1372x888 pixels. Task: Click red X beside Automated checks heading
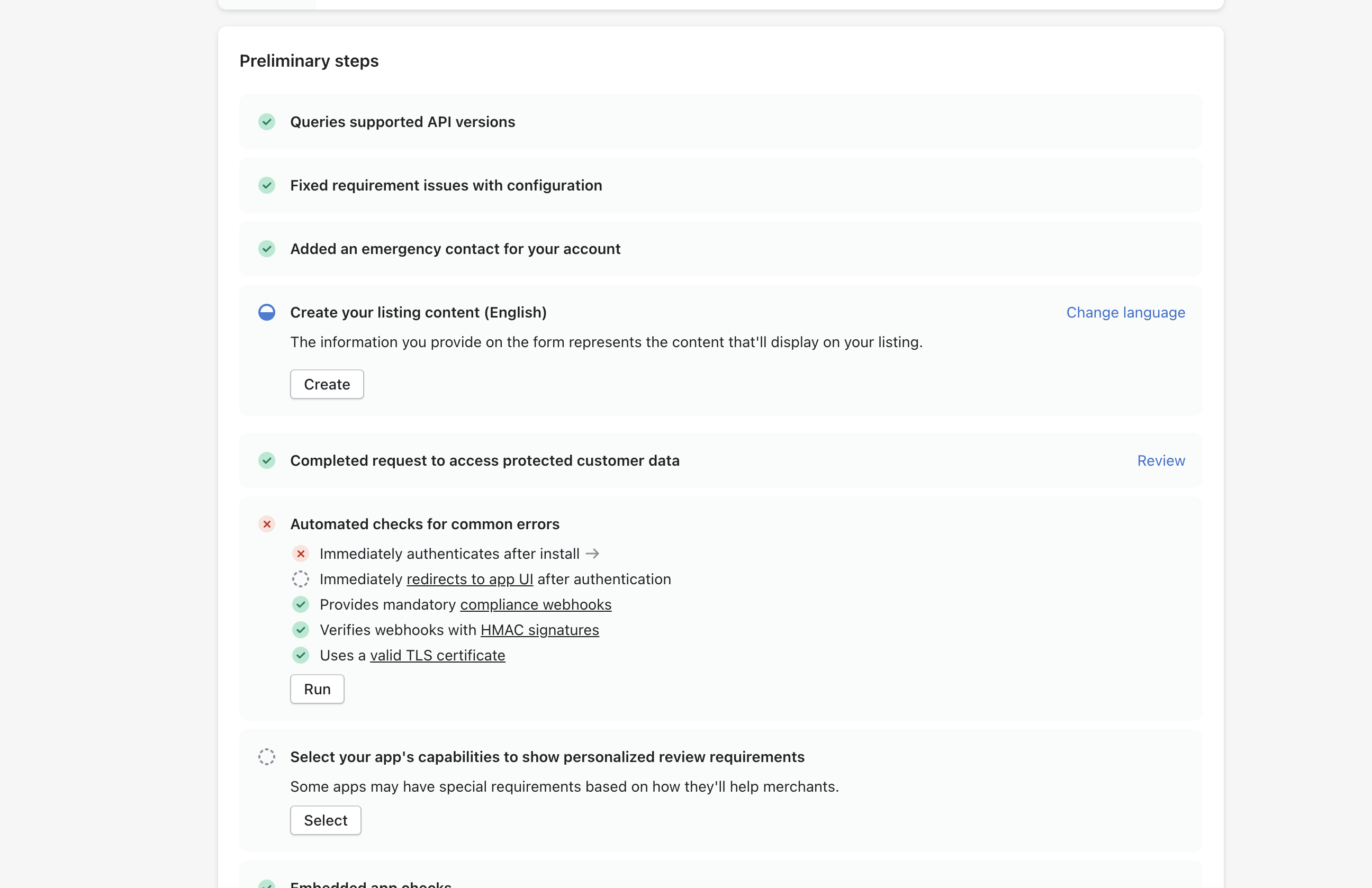click(266, 524)
